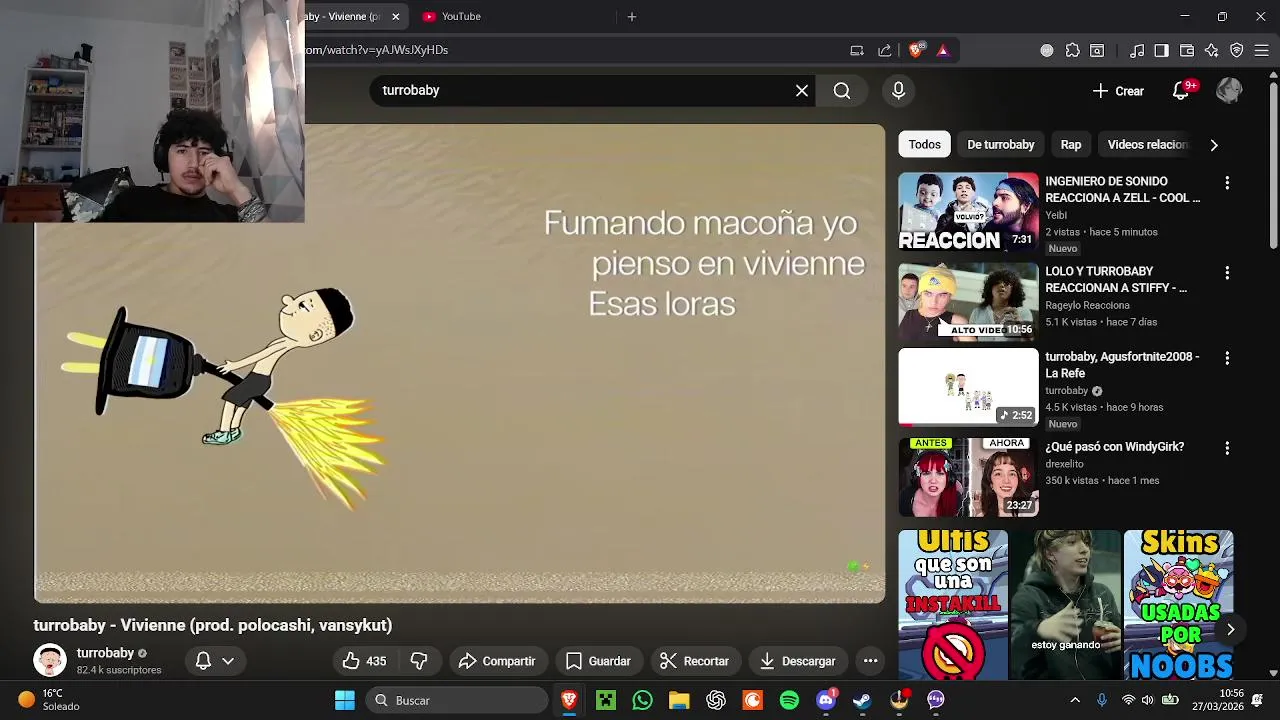
Task: Open volume control in system tray
Action: pos(1147,701)
